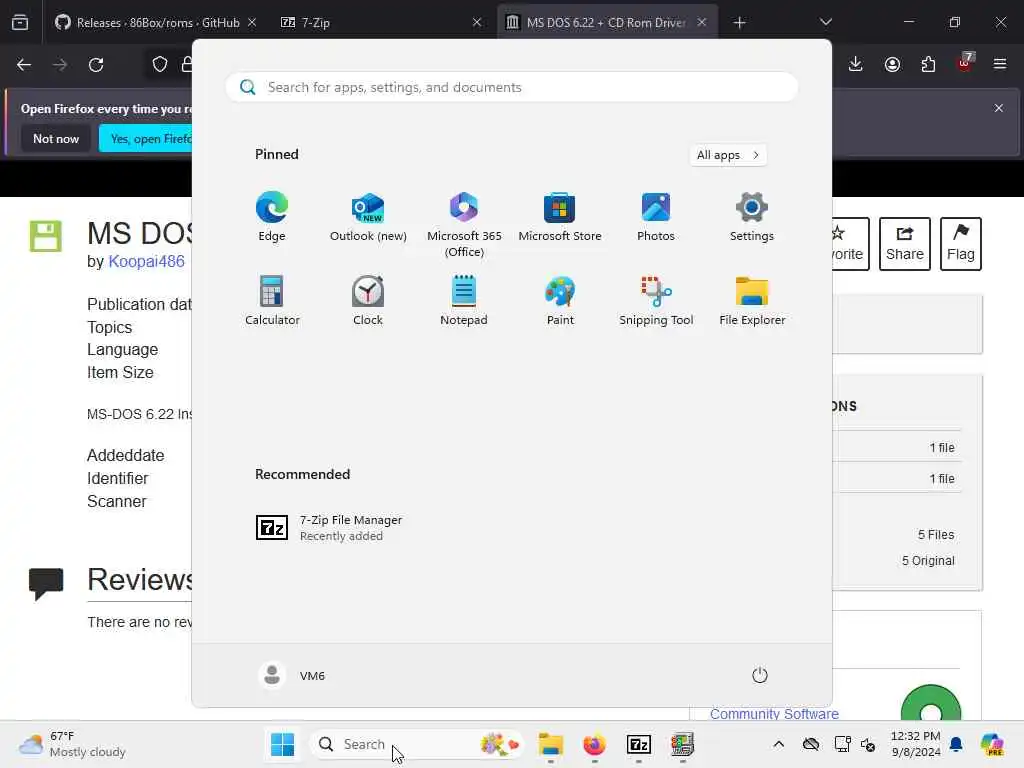This screenshot has width=1024, height=768.
Task: Focus the Start menu search box
Action: click(511, 87)
